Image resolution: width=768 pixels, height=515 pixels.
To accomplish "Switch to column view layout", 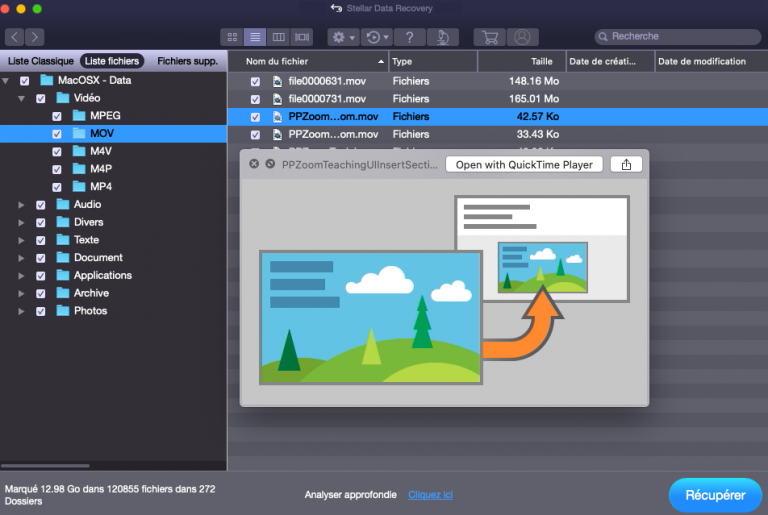I will click(x=278, y=37).
